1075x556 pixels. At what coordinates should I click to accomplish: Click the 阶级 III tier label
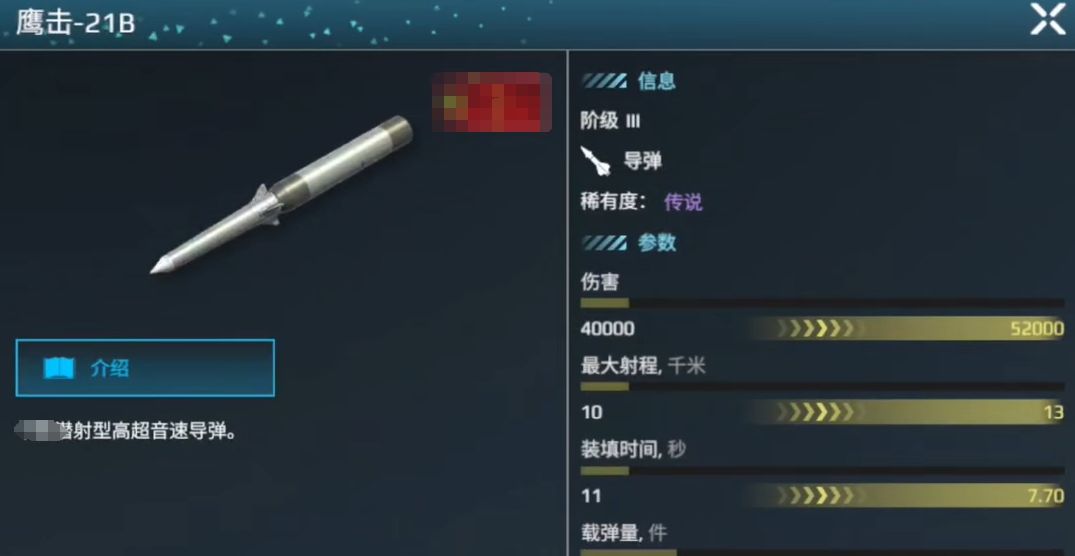point(610,121)
